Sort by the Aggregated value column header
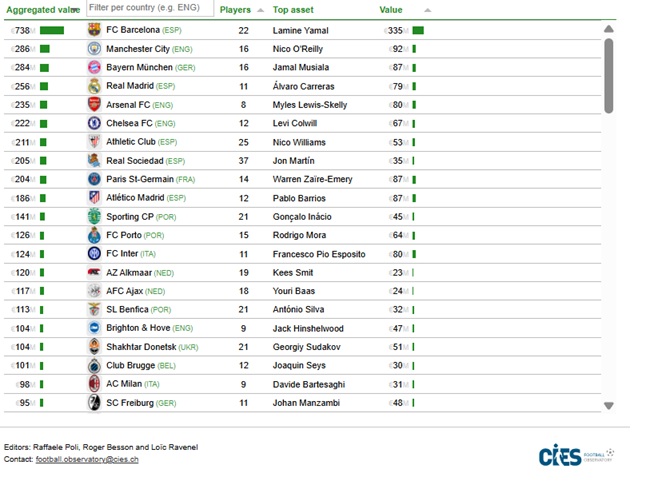This screenshot has height=481, width=651. [x=40, y=9]
